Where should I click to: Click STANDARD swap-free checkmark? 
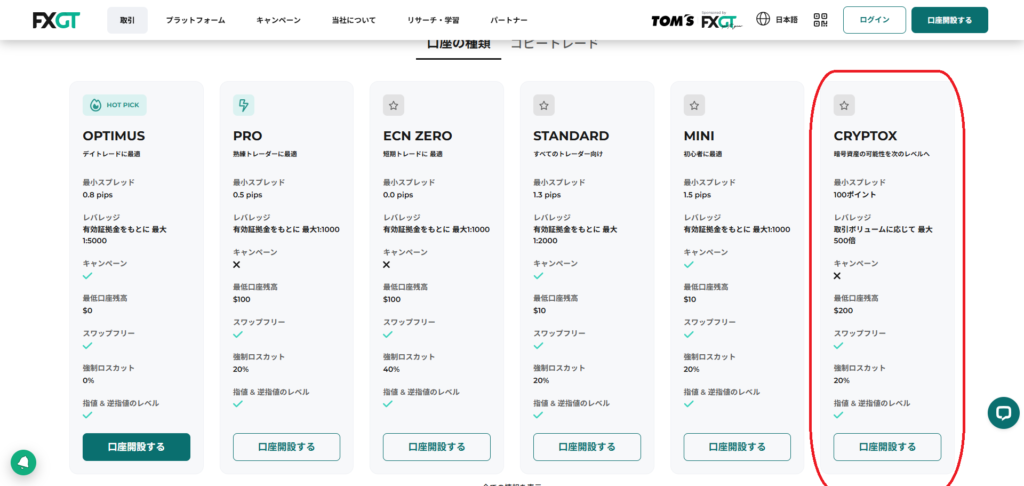click(538, 346)
